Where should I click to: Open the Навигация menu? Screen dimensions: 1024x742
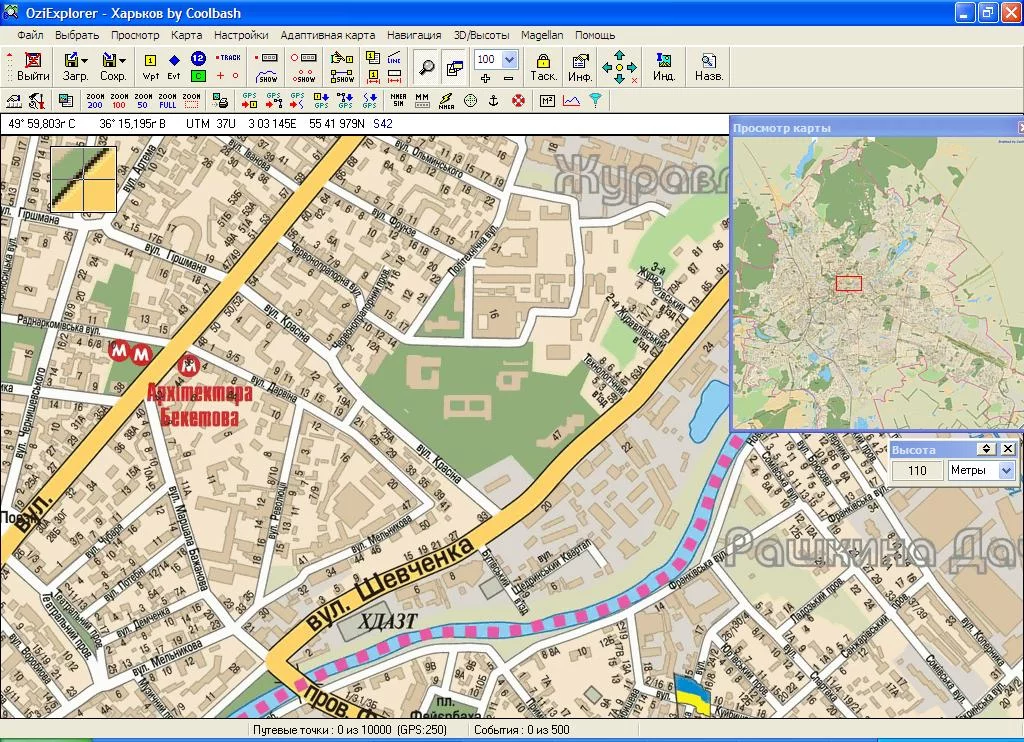[x=414, y=35]
